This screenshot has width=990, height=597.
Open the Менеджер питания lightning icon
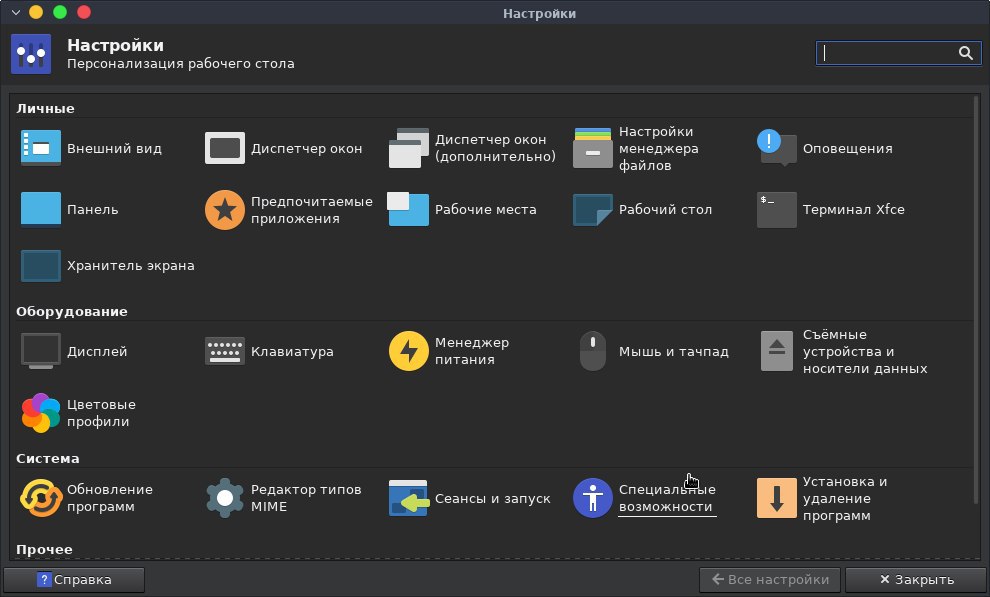(409, 351)
